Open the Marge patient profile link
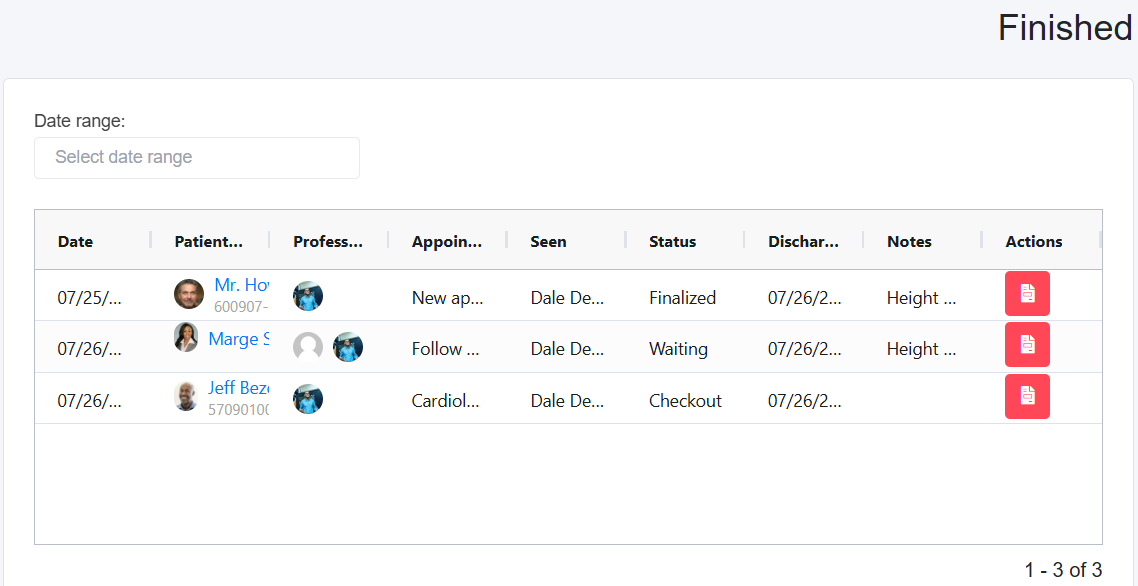 click(238, 339)
